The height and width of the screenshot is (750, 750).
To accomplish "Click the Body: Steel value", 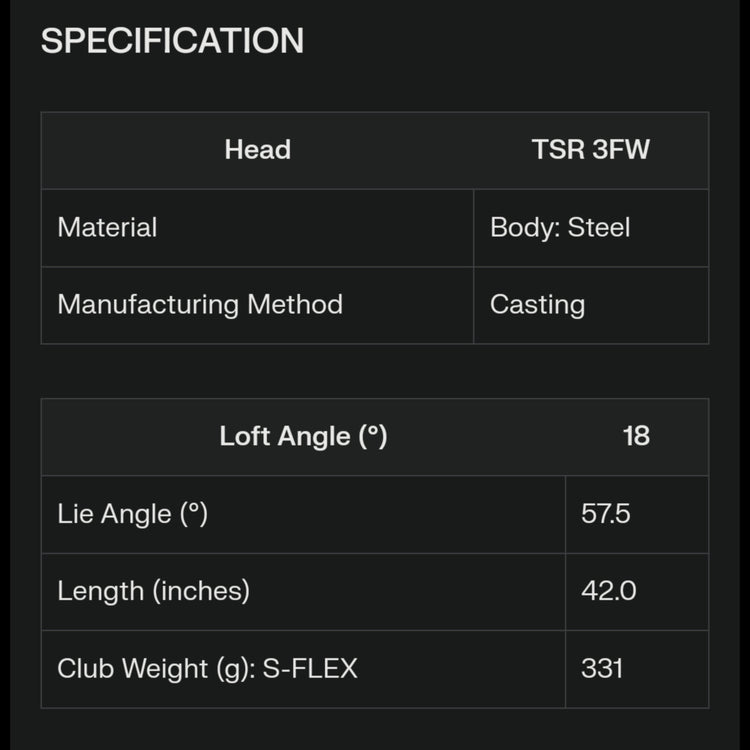I will 560,228.
